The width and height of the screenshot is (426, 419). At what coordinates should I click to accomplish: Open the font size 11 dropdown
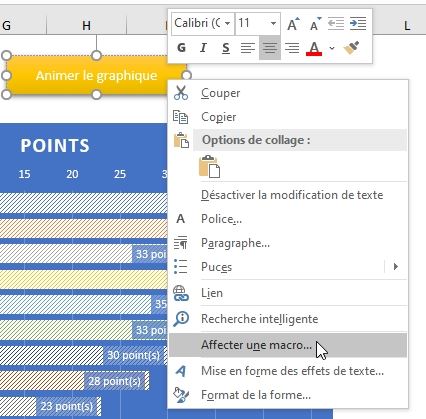coord(273,23)
